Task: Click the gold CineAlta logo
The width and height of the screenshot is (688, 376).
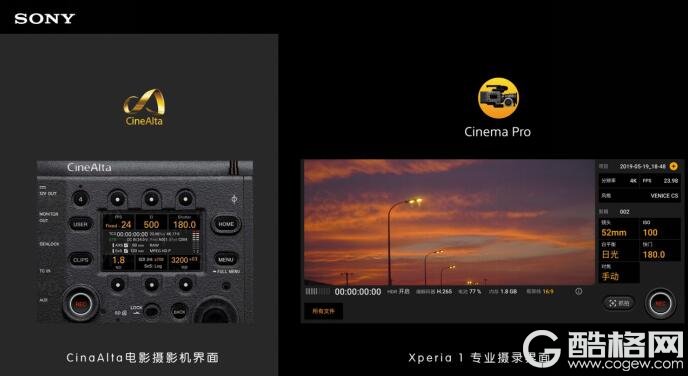Action: click(144, 107)
